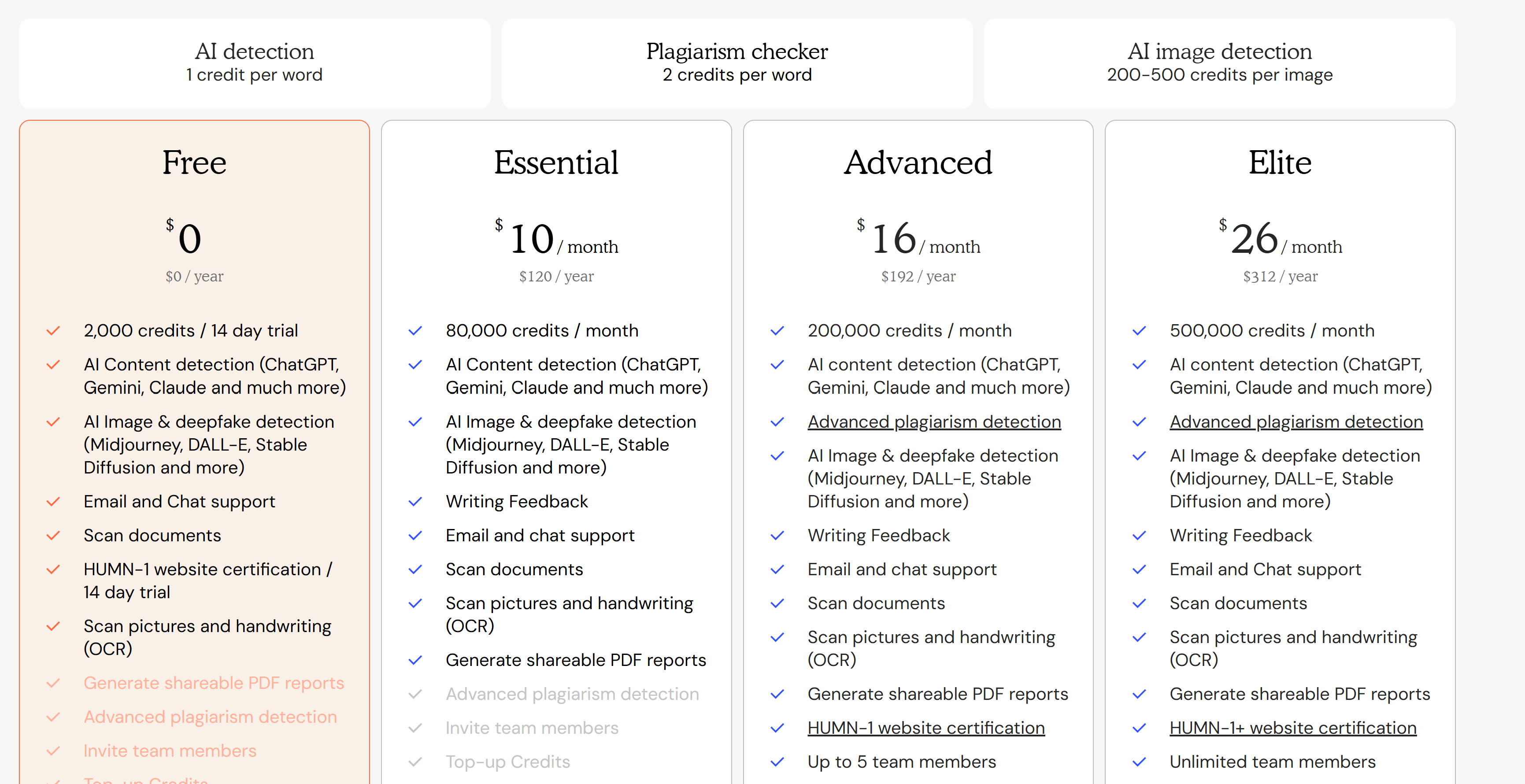The height and width of the screenshot is (784, 1525).
Task: Click the Advanced $16 per month price
Action: click(x=918, y=239)
